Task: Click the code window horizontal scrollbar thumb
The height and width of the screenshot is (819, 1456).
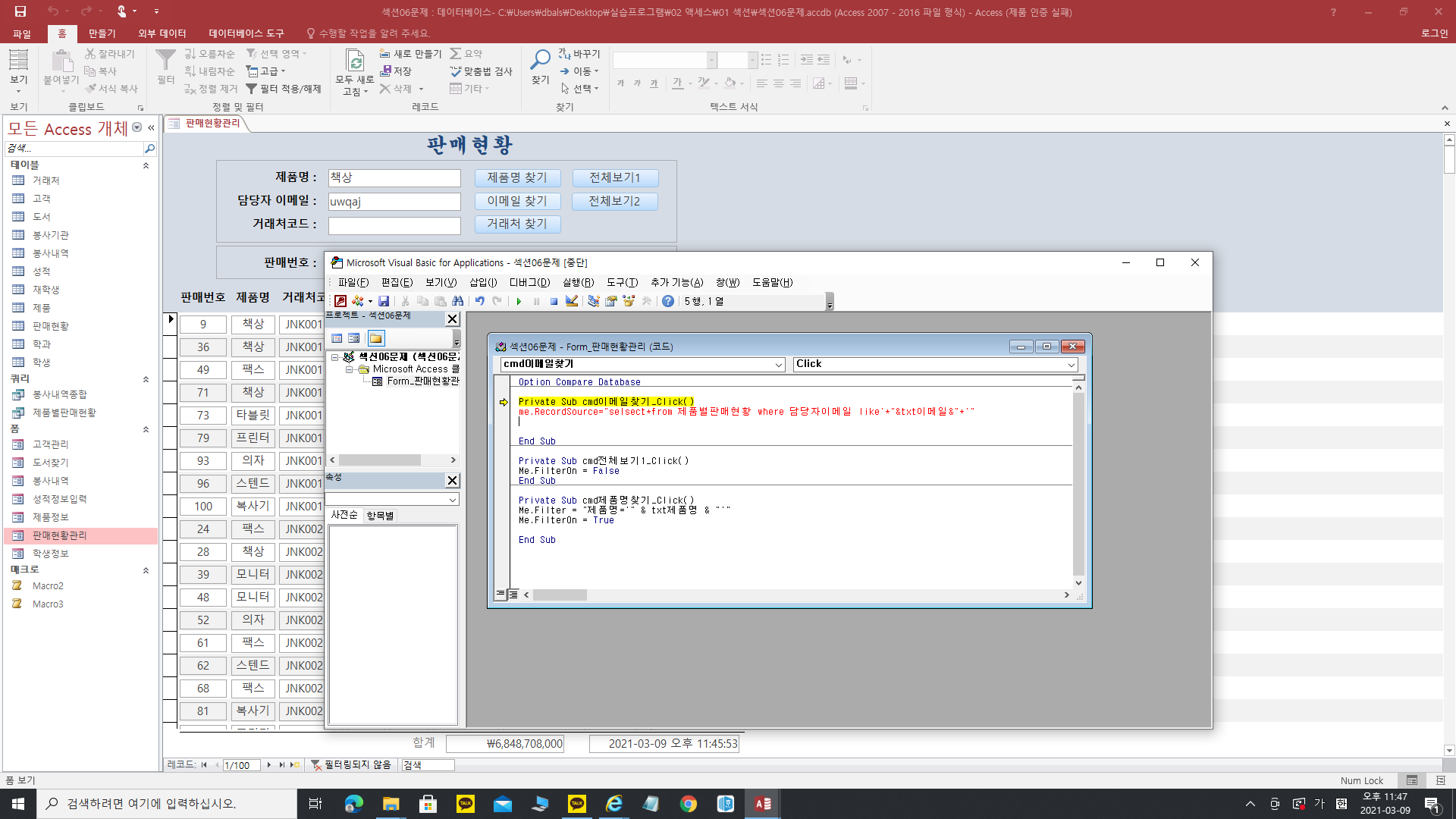Action: click(x=560, y=595)
